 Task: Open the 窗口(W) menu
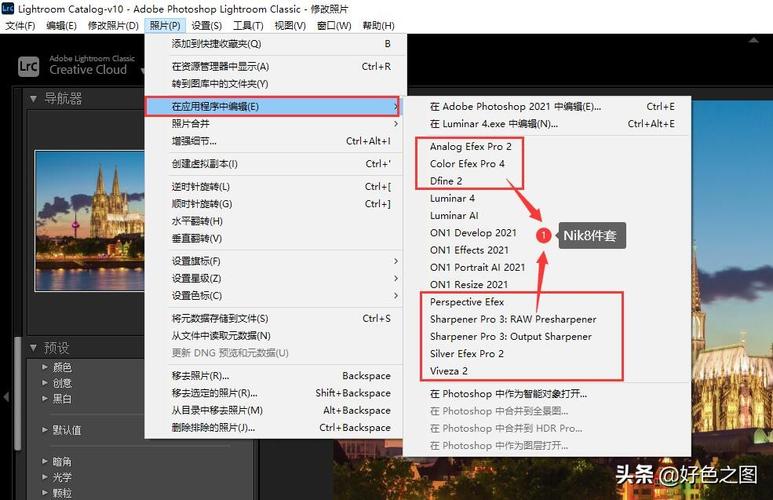coord(334,26)
